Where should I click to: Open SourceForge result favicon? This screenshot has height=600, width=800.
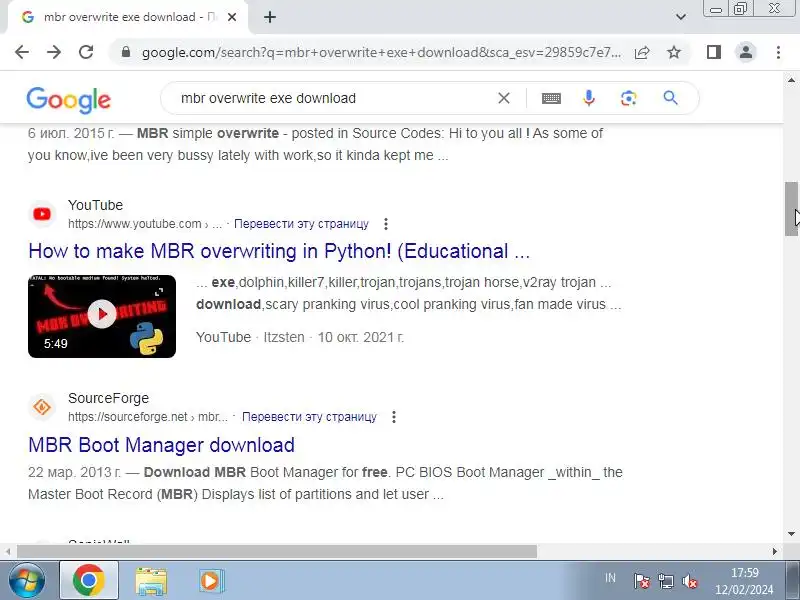coord(42,407)
